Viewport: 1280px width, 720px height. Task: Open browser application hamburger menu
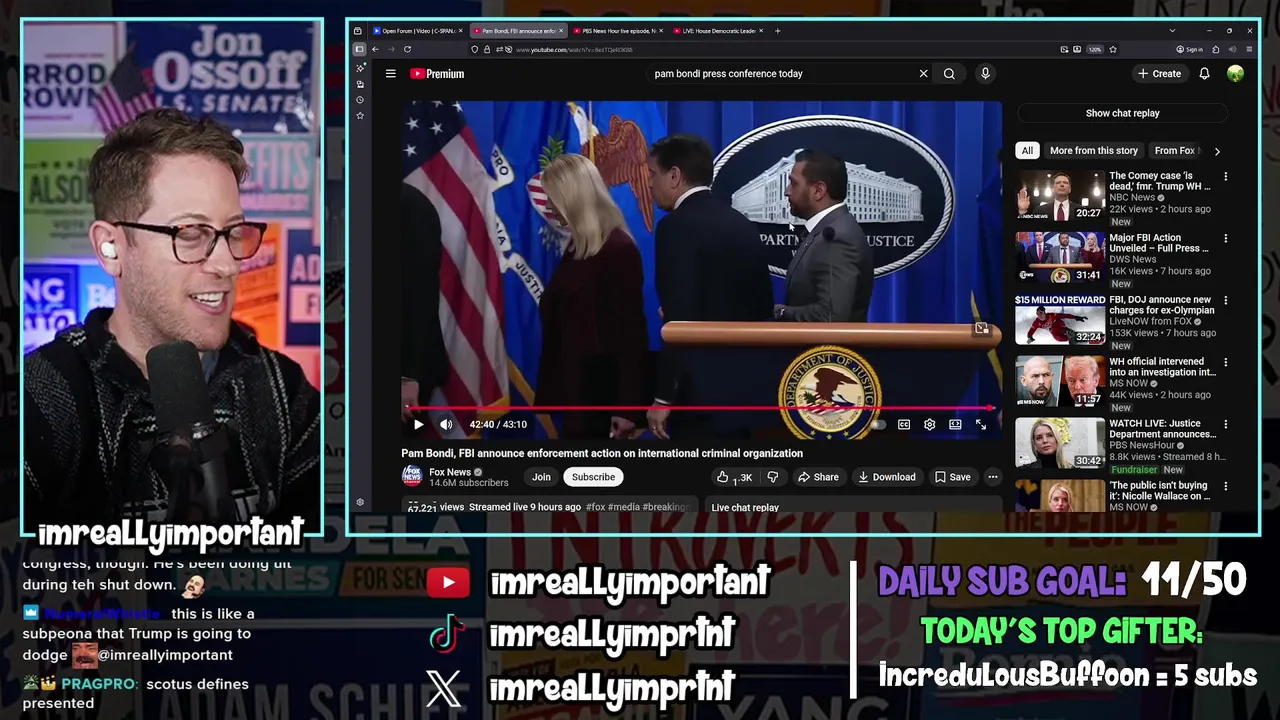point(1249,49)
